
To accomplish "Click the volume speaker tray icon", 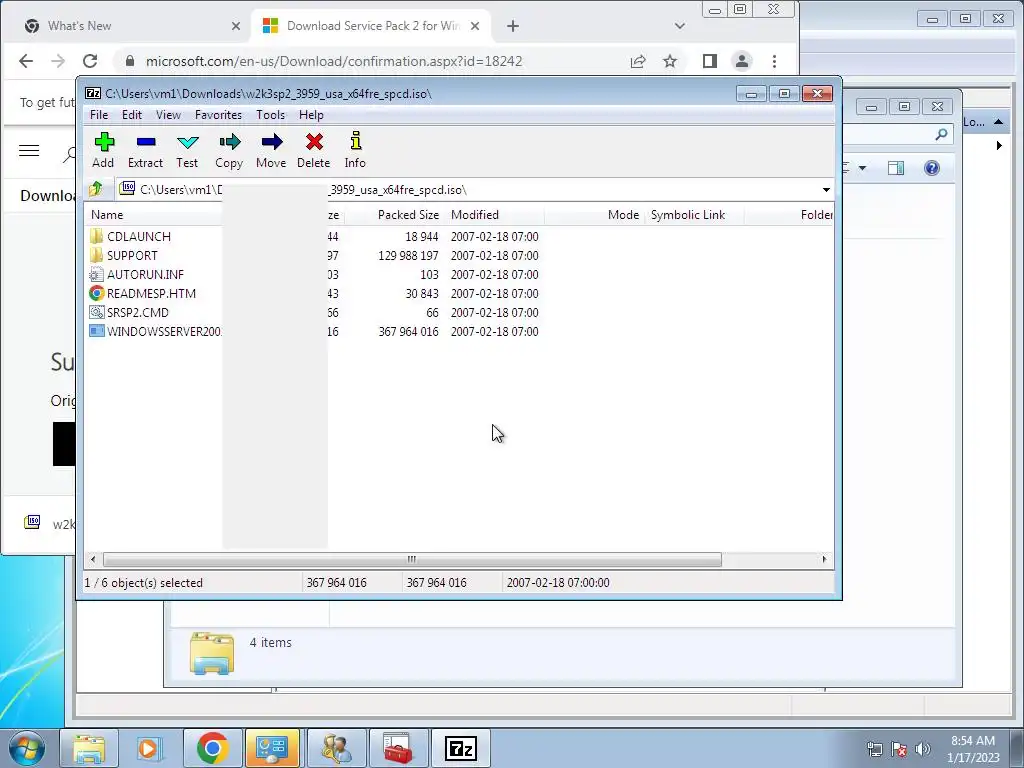I will (923, 749).
